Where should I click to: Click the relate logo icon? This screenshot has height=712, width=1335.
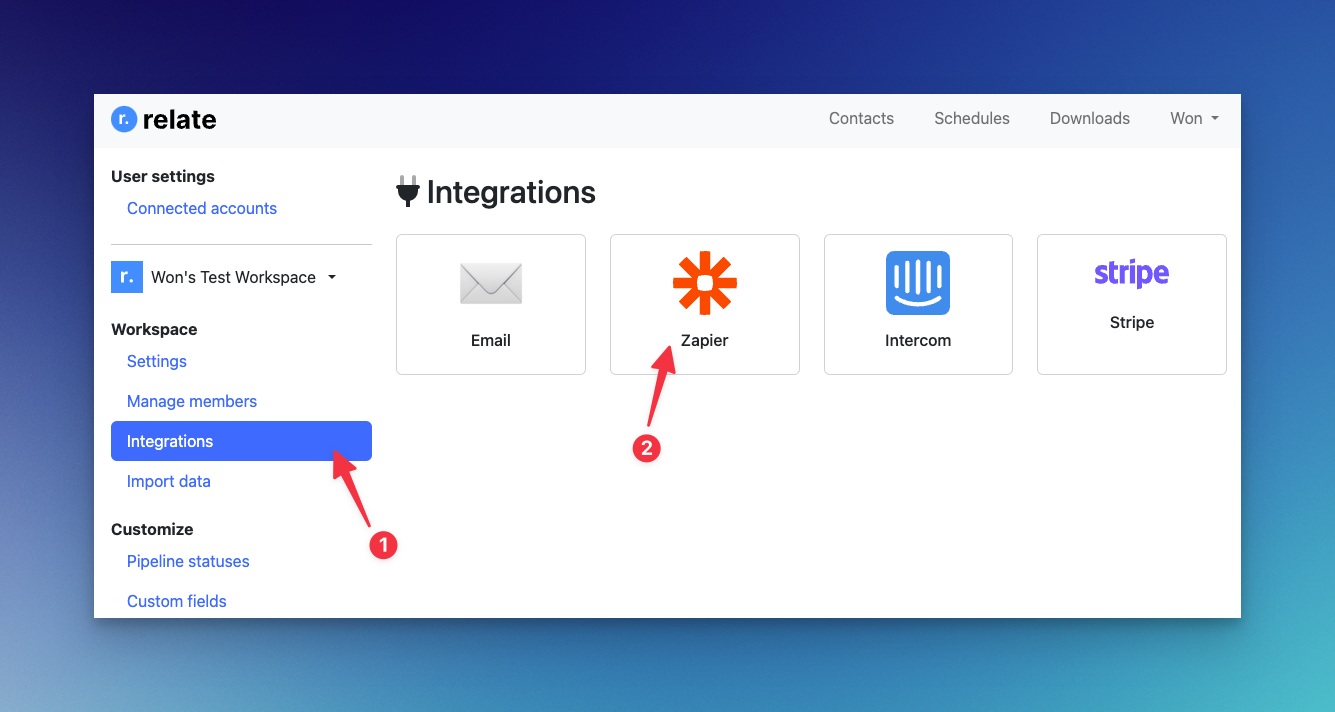(123, 119)
